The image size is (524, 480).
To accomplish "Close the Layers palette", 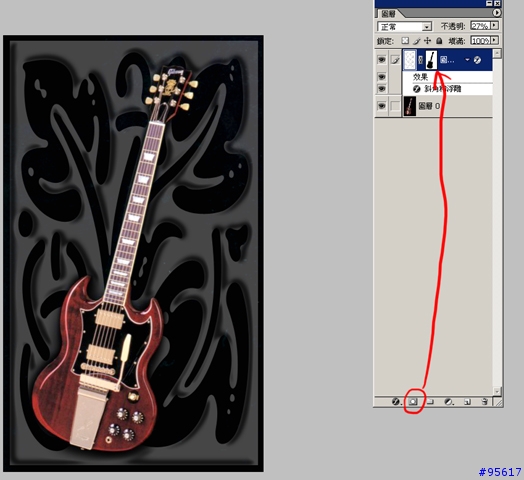I will (x=497, y=3).
